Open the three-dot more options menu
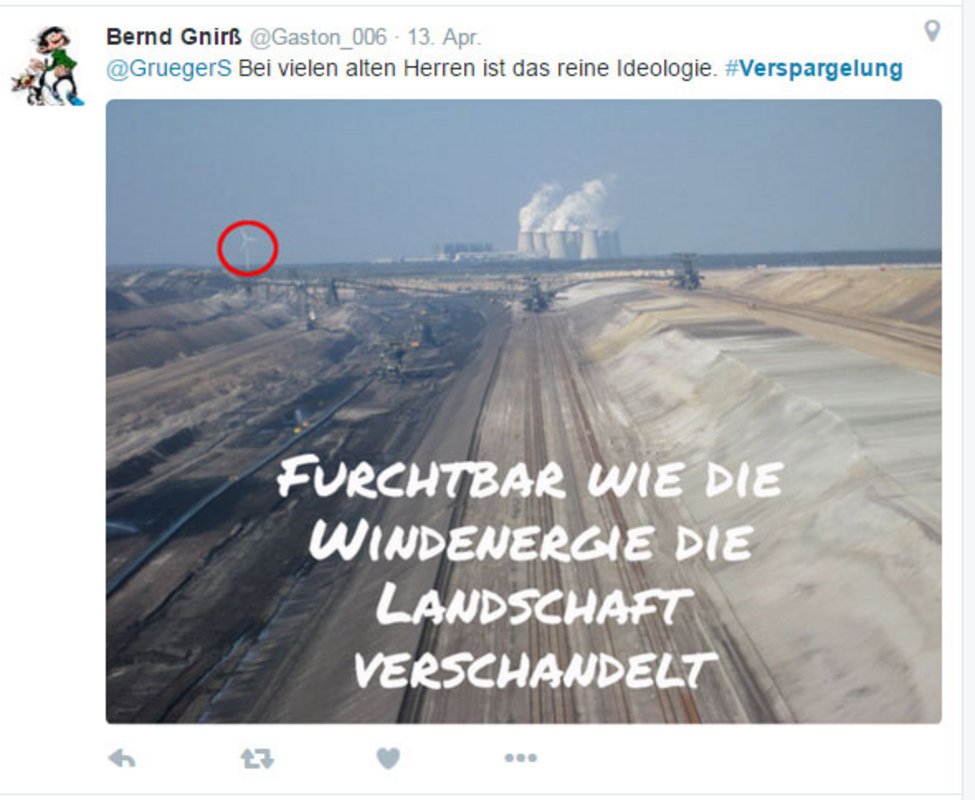975x800 pixels. (521, 758)
